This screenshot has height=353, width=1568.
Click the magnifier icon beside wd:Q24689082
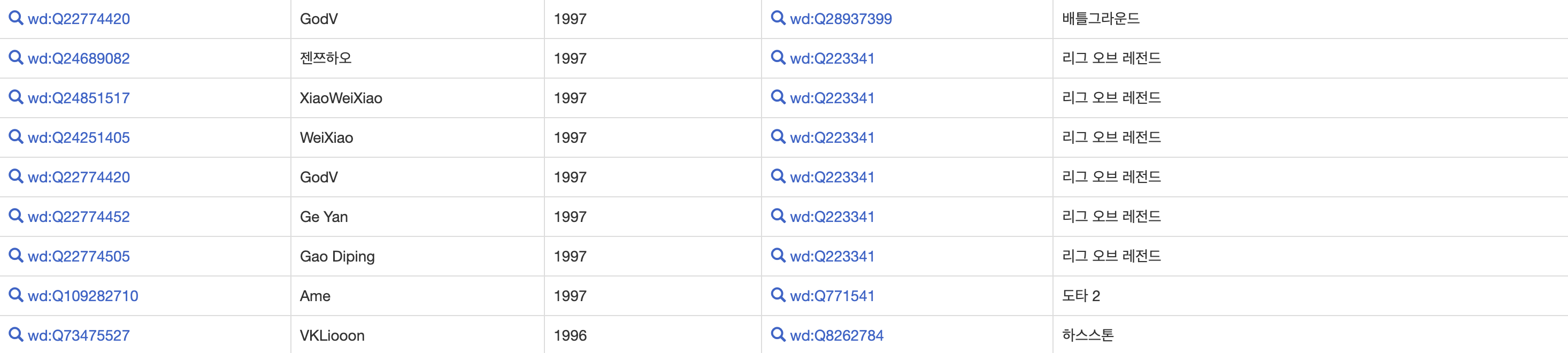[x=16, y=57]
